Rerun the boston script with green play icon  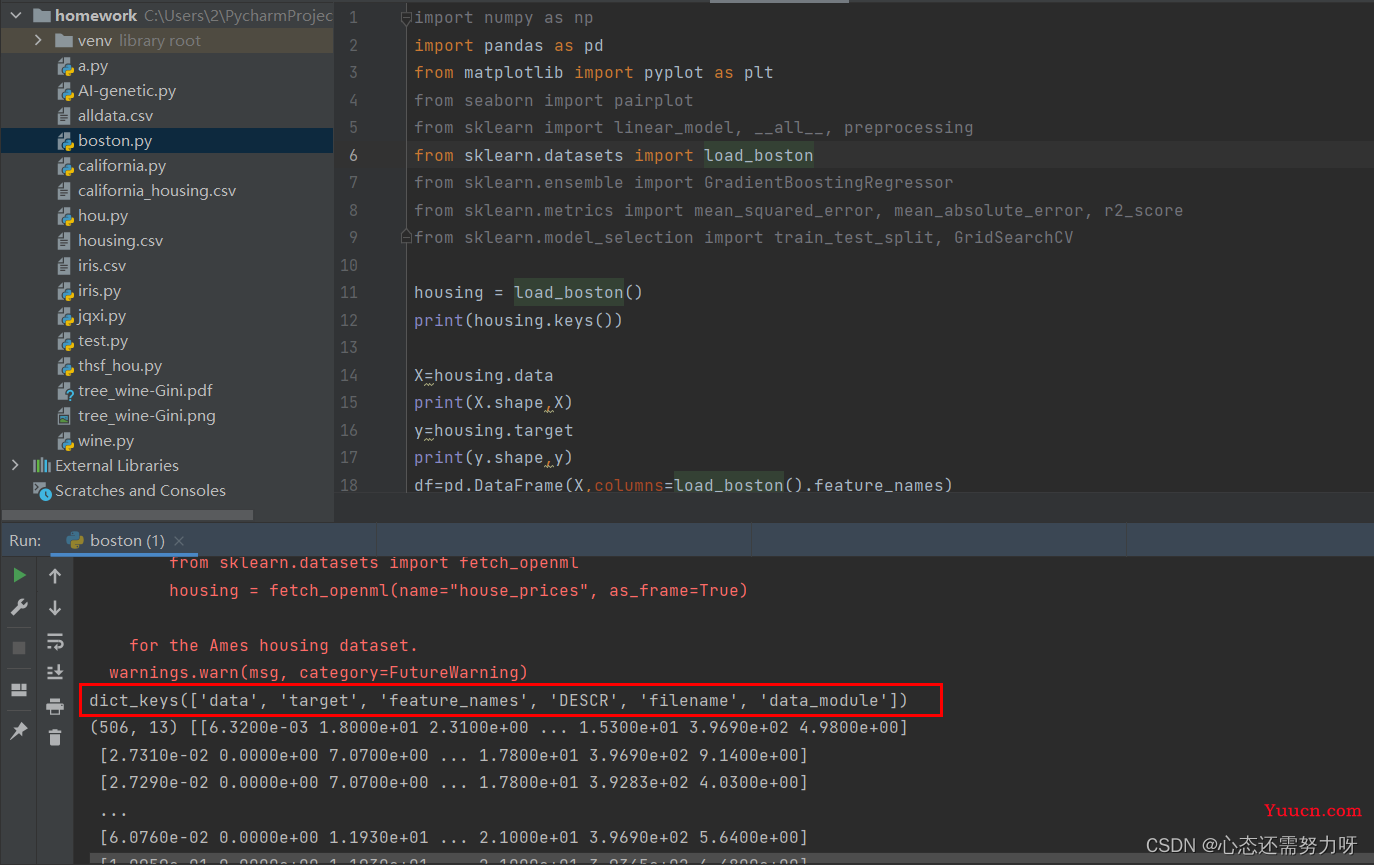(x=19, y=575)
